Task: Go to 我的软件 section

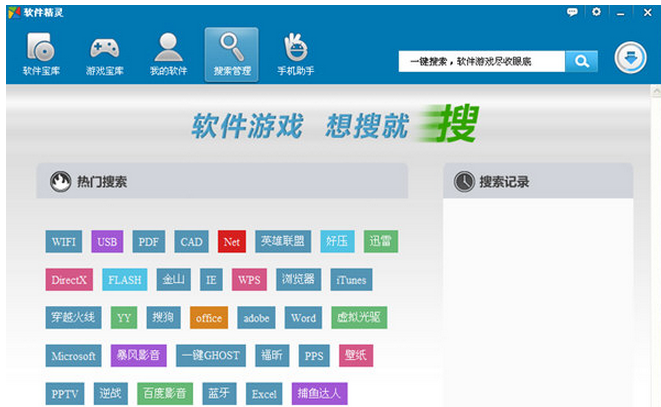Action: click(168, 54)
